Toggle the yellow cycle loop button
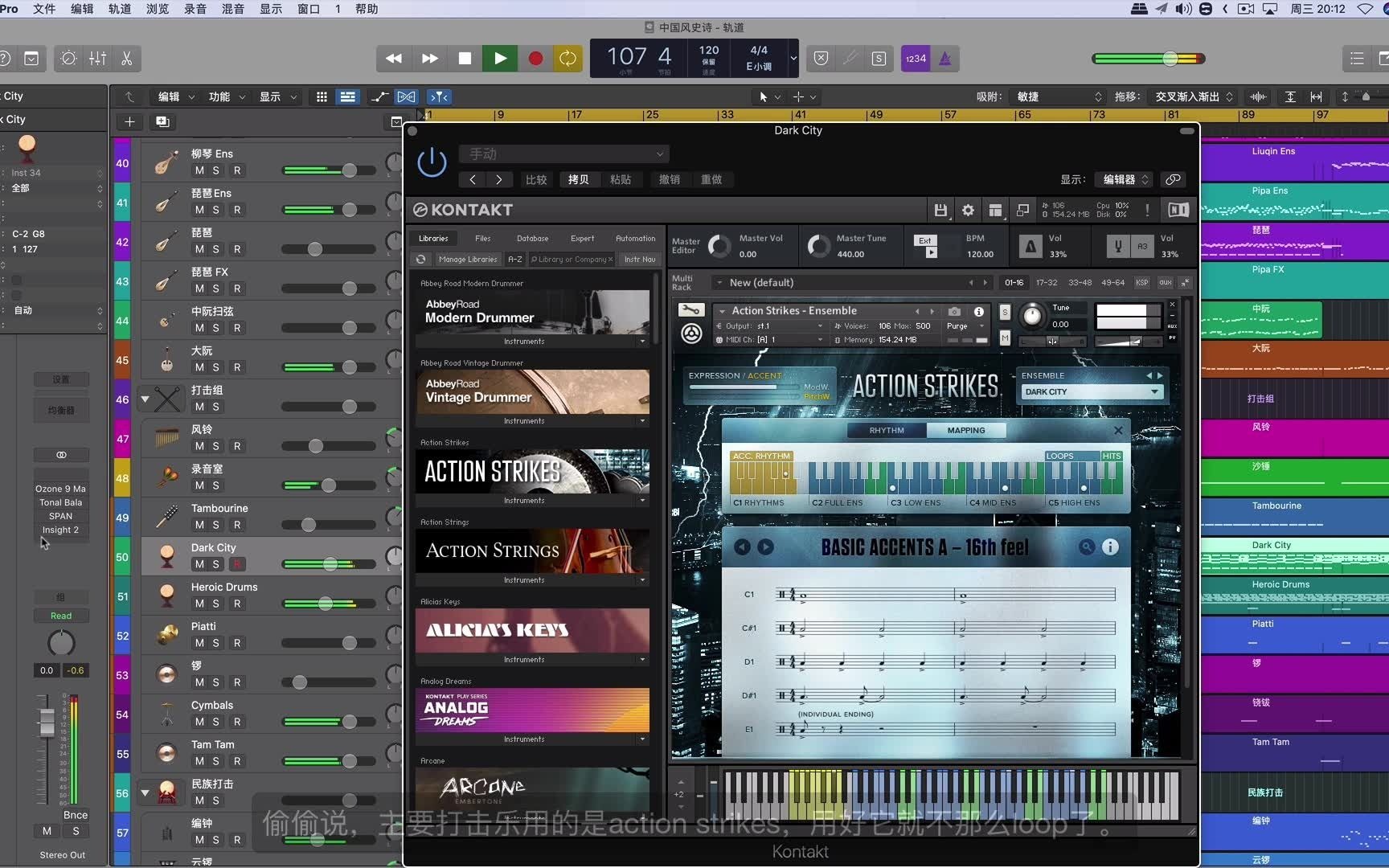Screen dimensions: 1389x868 pos(567,58)
